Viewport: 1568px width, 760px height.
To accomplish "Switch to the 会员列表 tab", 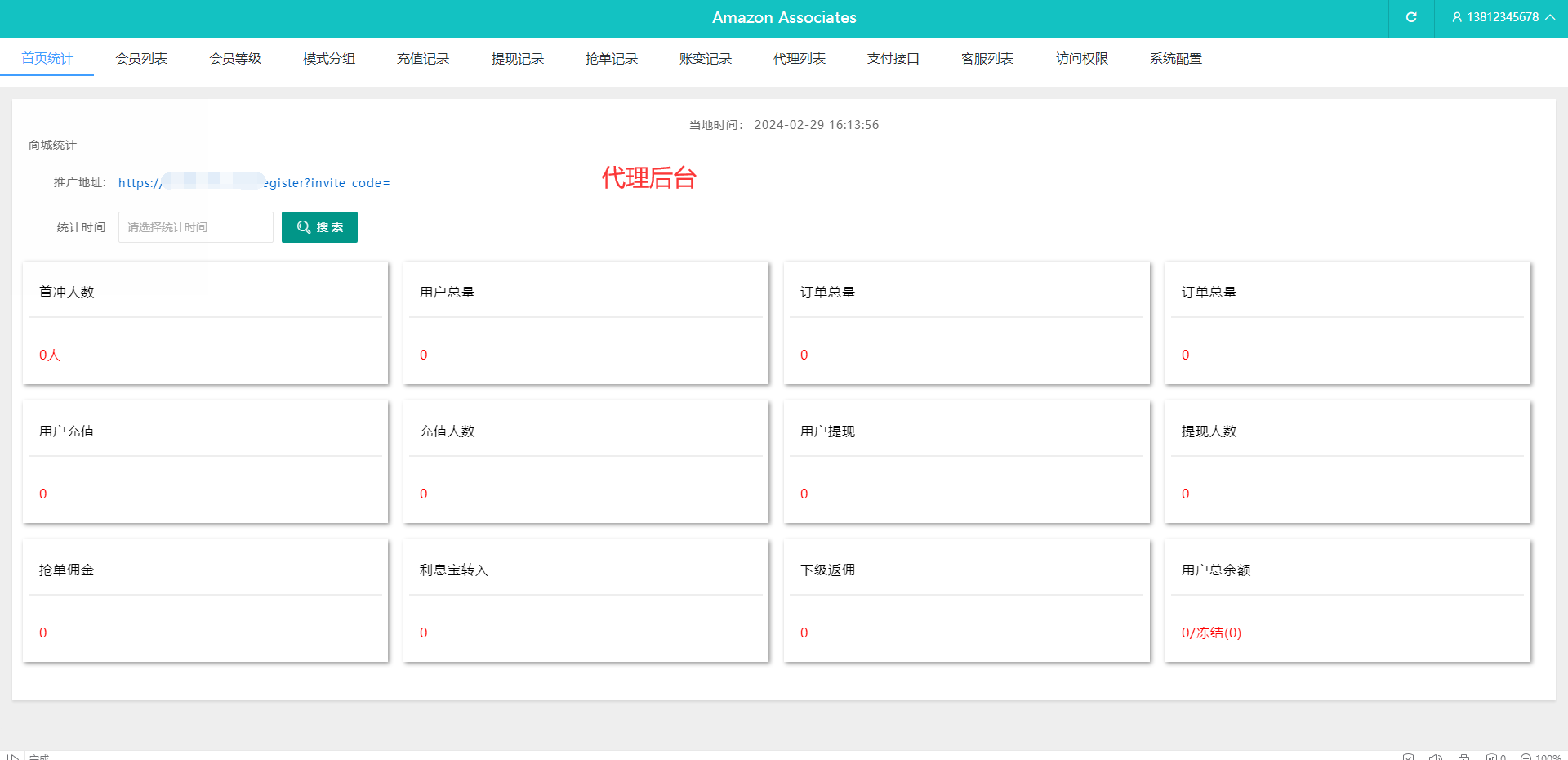I will pyautogui.click(x=141, y=59).
